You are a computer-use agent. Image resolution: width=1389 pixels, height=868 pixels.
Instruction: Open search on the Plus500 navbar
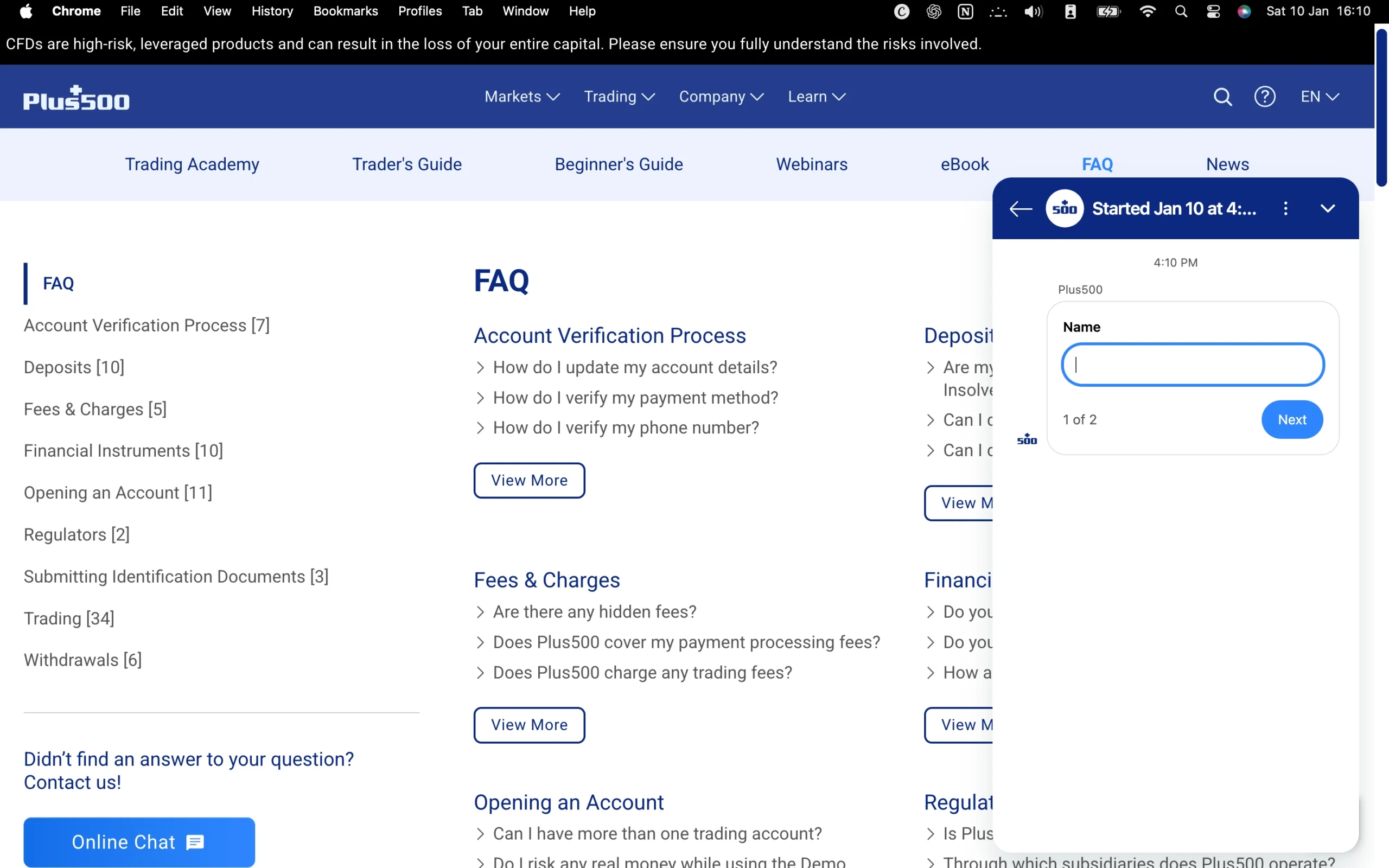coord(1222,97)
